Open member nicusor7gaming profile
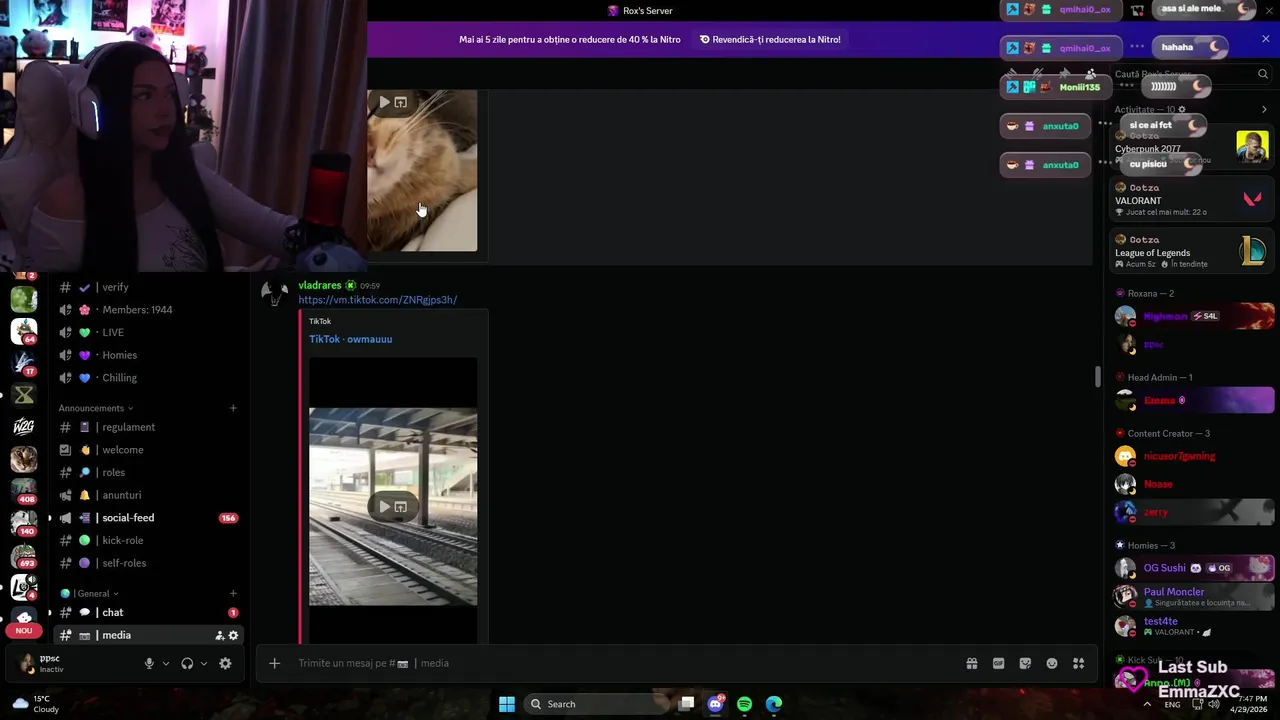The image size is (1280, 720). pos(1192,456)
